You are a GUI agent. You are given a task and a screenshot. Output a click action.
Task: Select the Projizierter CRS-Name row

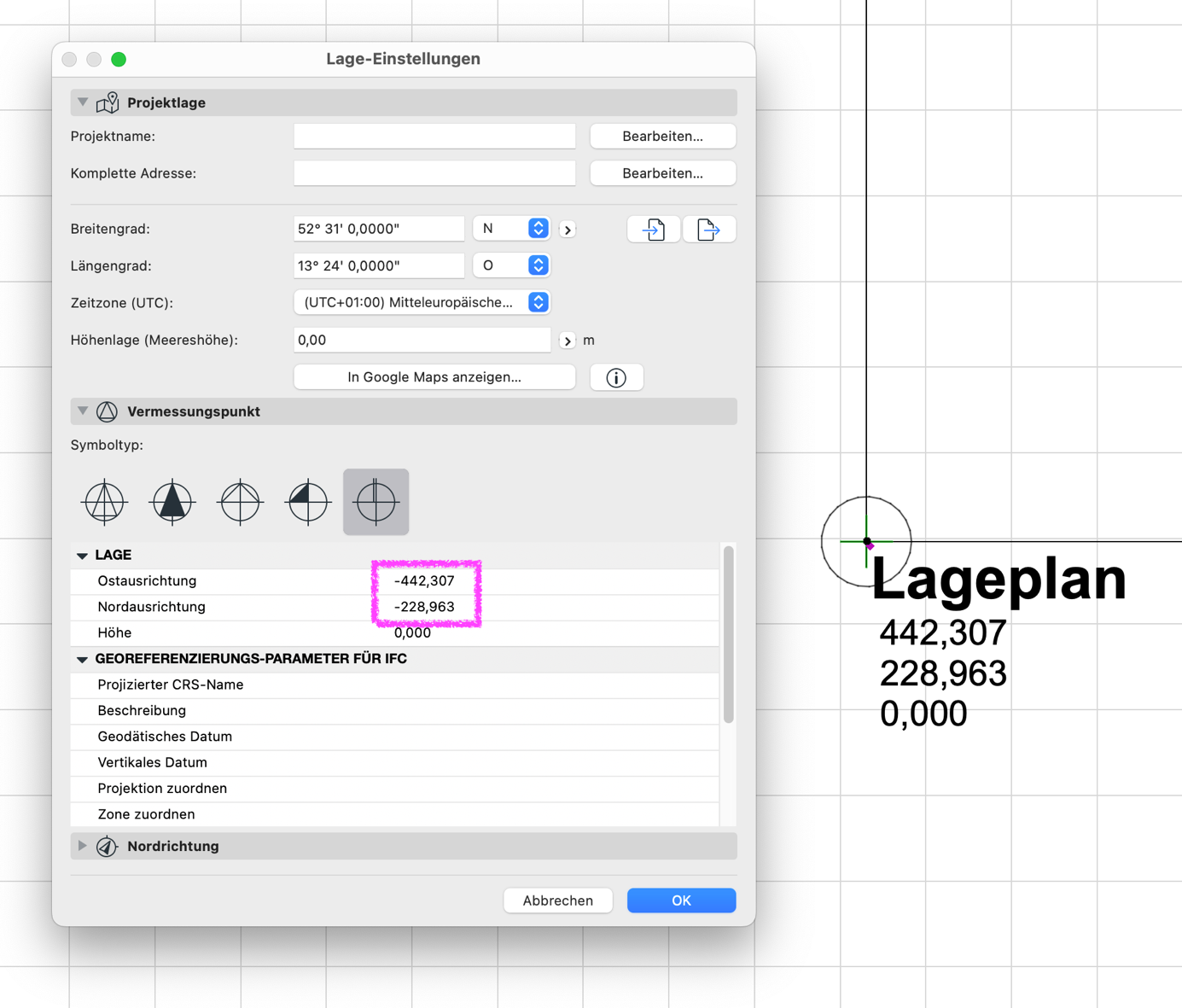(x=395, y=685)
